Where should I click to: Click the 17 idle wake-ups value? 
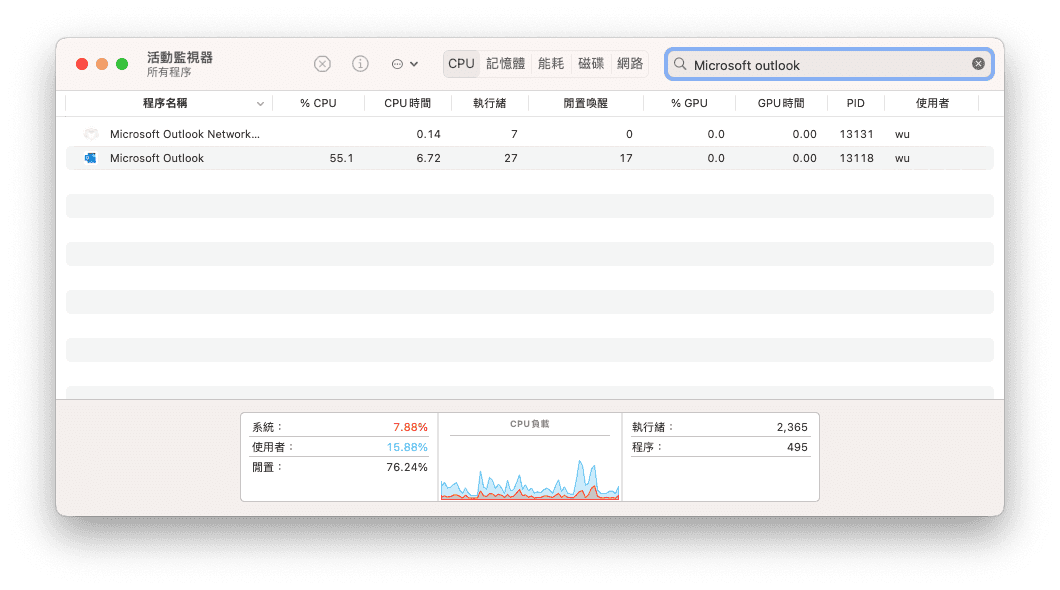point(626,158)
